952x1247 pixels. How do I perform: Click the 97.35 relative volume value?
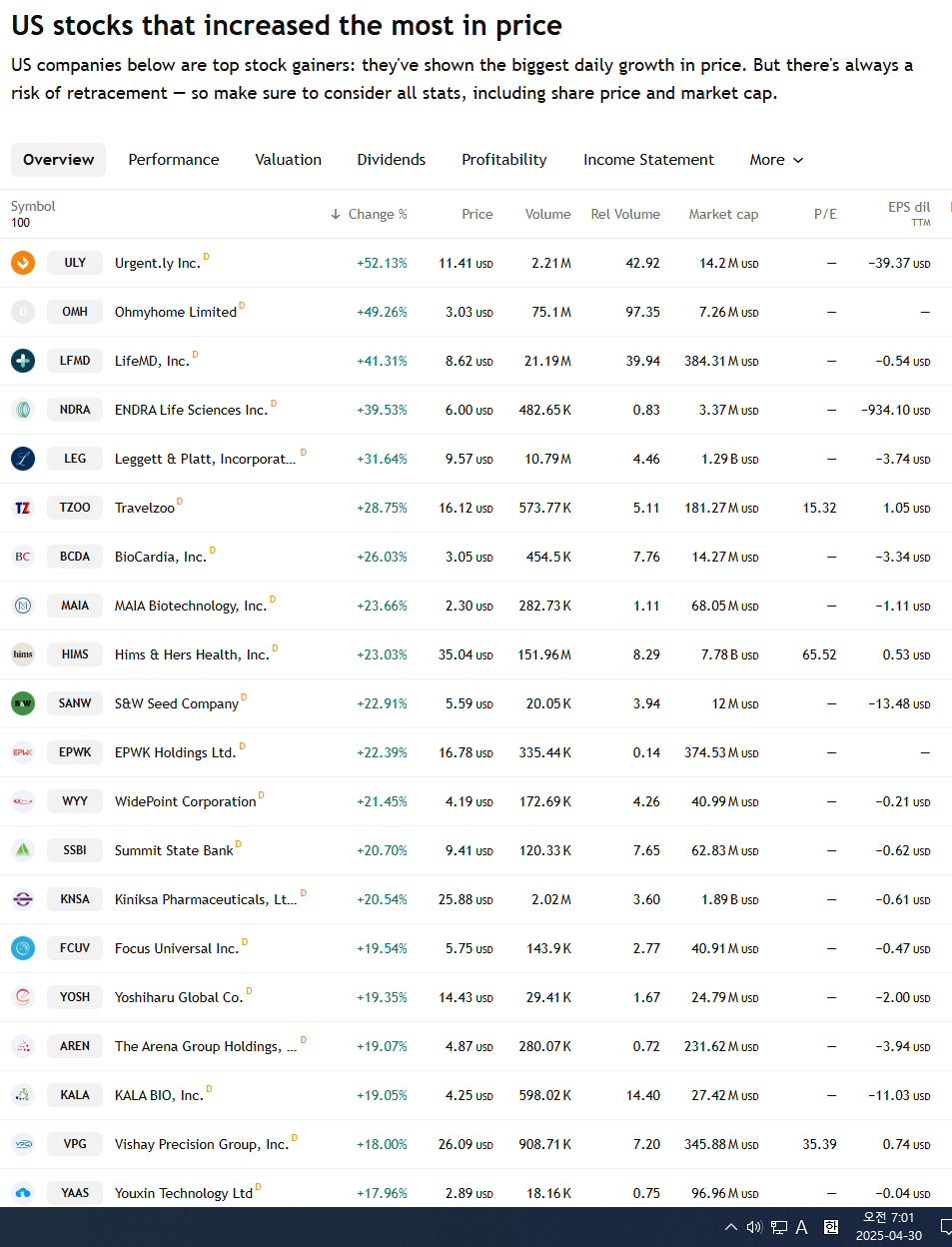pyautogui.click(x=642, y=312)
